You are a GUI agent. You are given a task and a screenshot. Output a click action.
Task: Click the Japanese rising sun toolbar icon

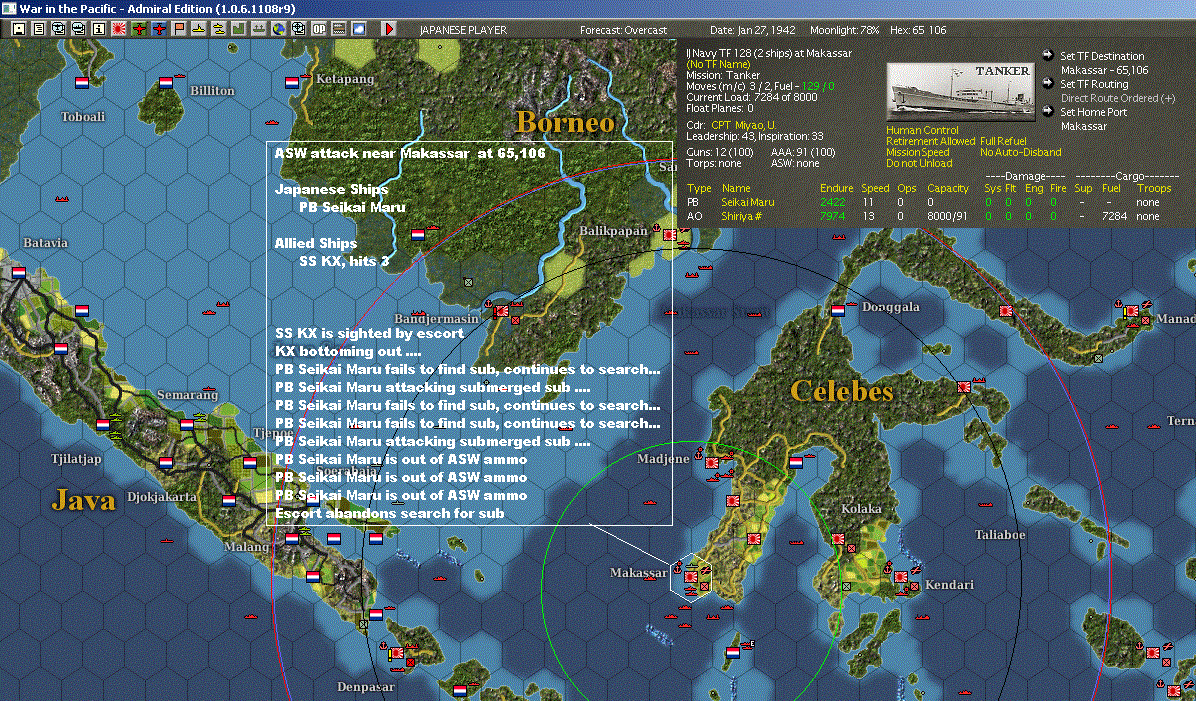point(118,29)
